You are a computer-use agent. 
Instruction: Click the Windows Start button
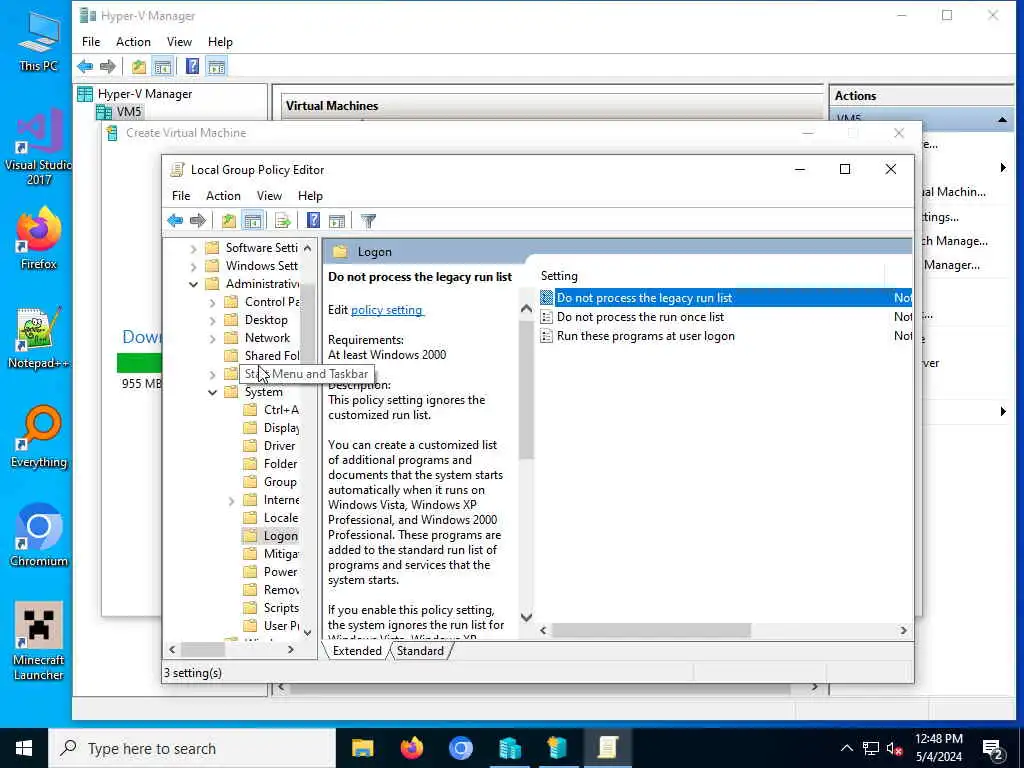click(x=24, y=748)
